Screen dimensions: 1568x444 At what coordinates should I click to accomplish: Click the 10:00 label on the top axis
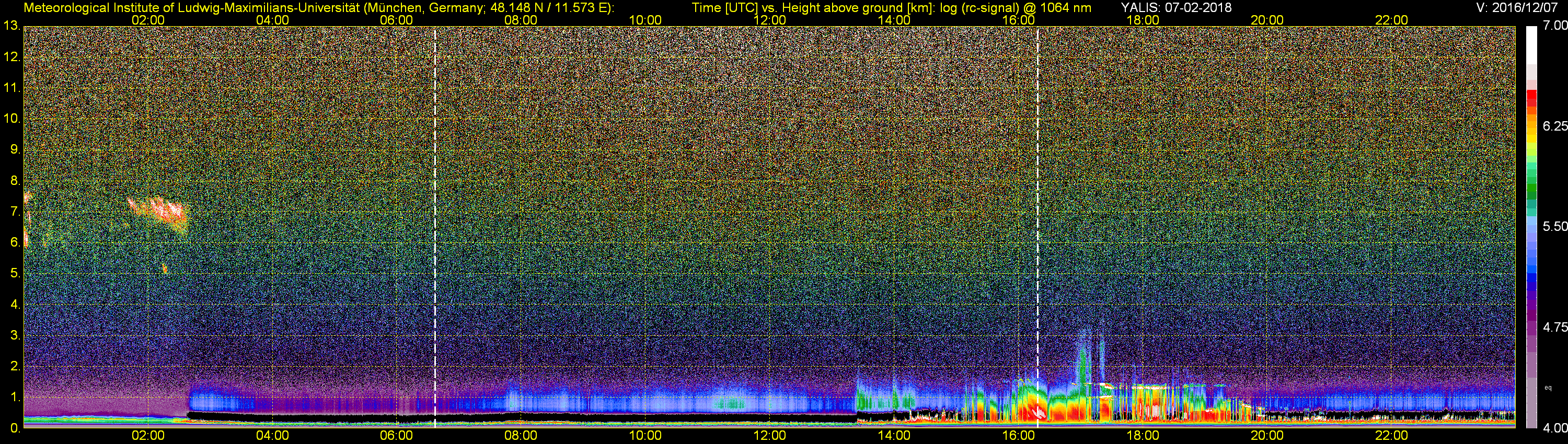click(x=645, y=20)
